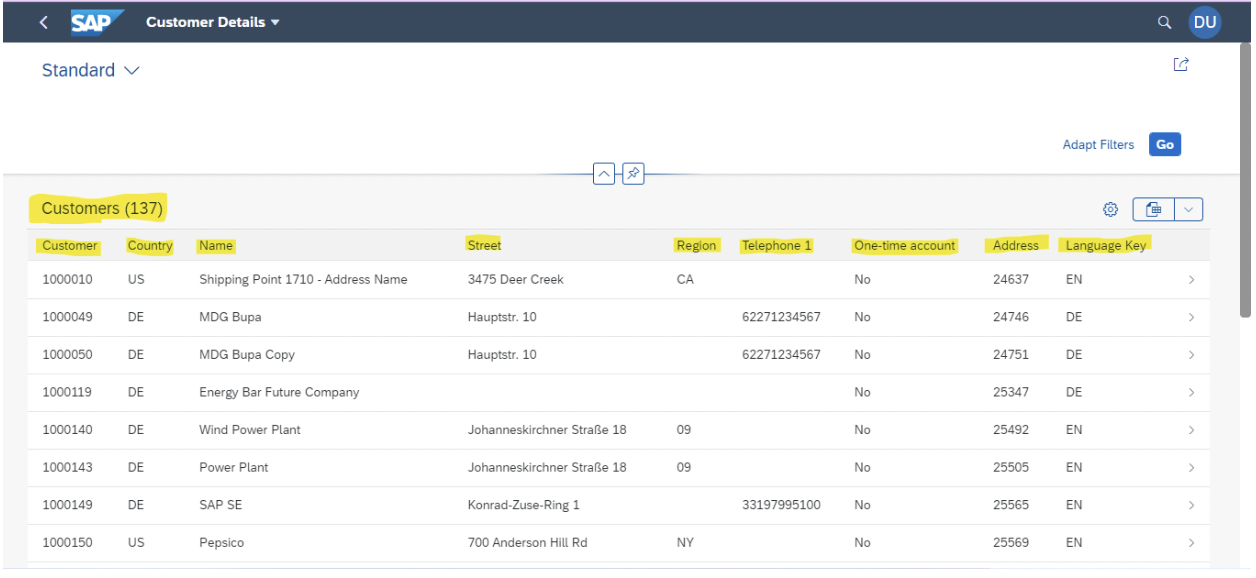Toggle the collapse-header chevron
1256x578 pixels.
(604, 174)
